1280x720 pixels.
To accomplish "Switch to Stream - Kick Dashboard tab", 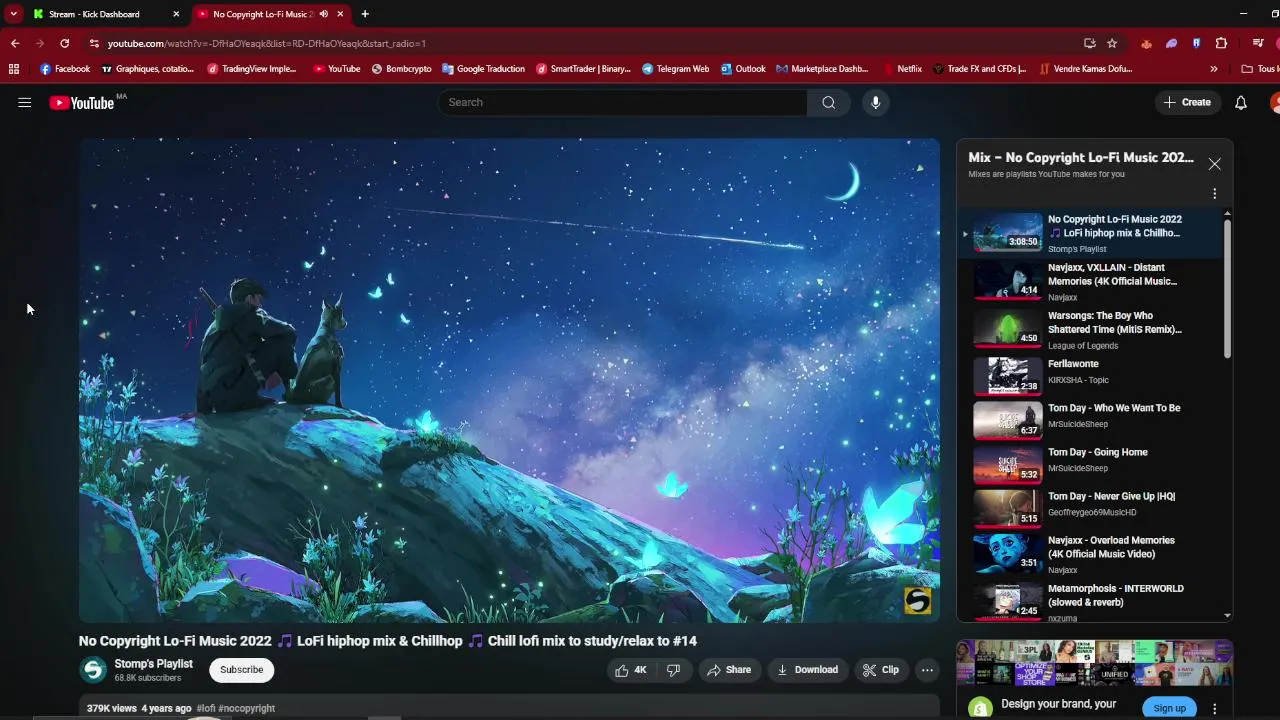I will coord(95,14).
